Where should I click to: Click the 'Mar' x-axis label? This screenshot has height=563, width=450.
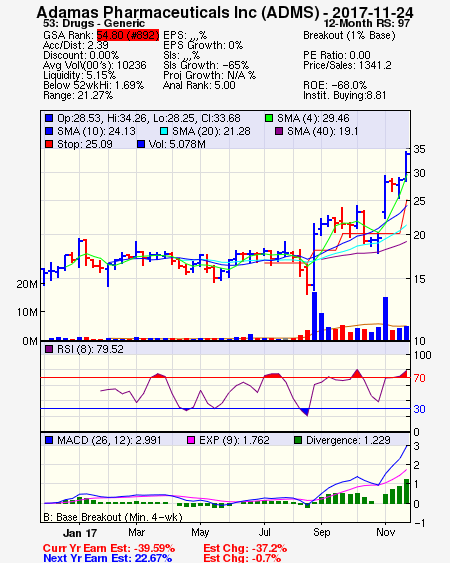(x=136, y=532)
